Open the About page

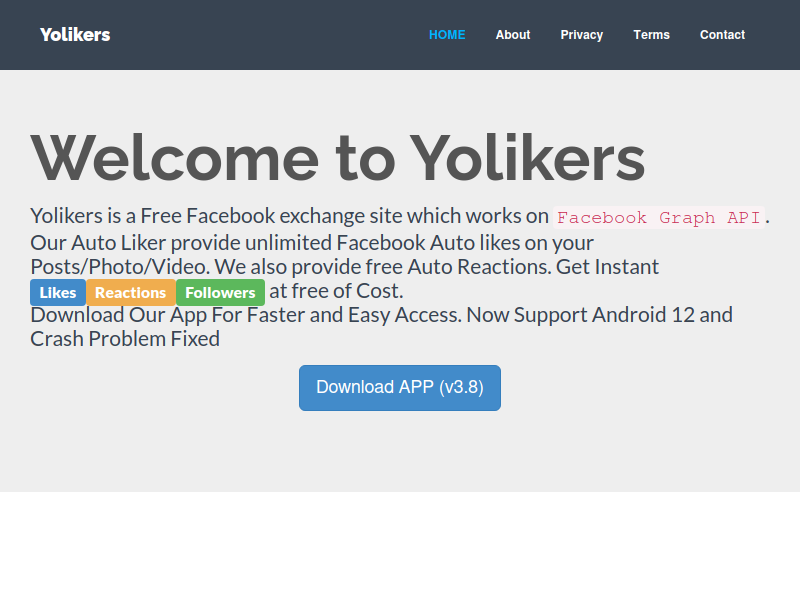[513, 35]
